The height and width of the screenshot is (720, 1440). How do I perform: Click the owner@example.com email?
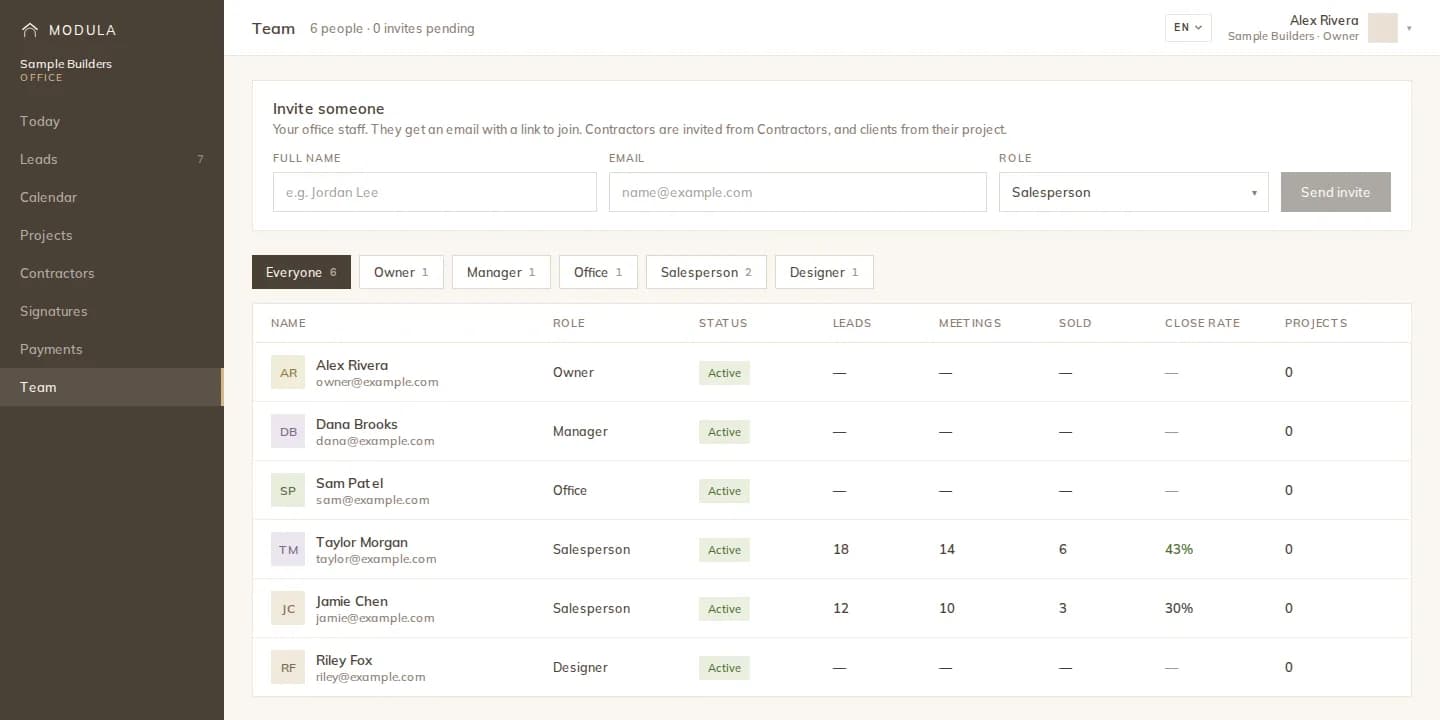click(377, 382)
